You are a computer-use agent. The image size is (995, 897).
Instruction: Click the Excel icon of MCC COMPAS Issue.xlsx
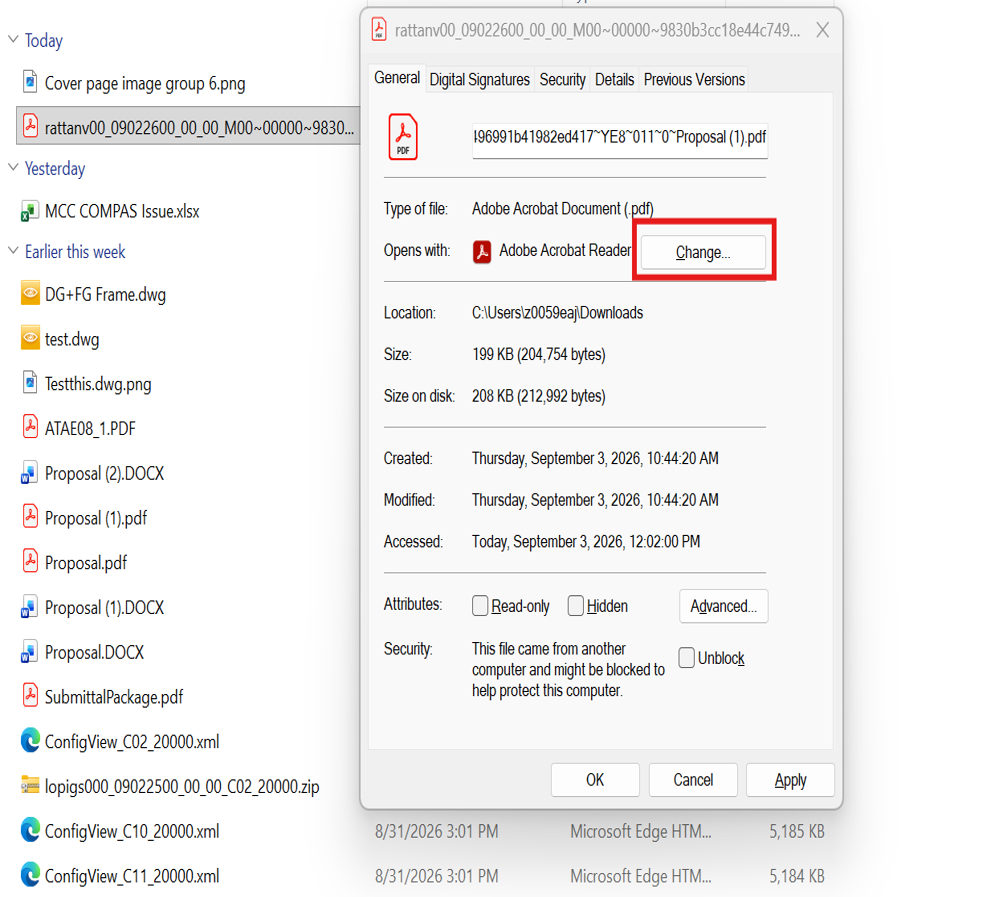(x=30, y=211)
